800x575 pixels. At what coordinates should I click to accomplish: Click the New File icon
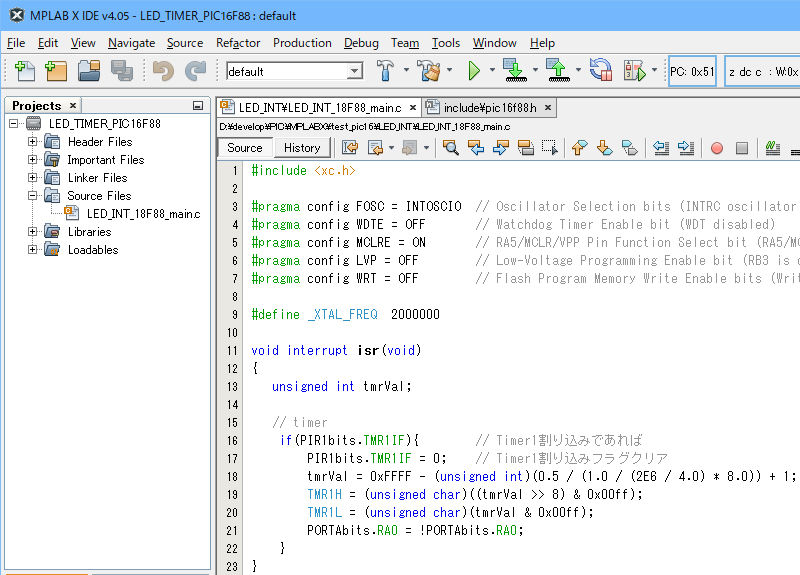pyautogui.click(x=24, y=71)
